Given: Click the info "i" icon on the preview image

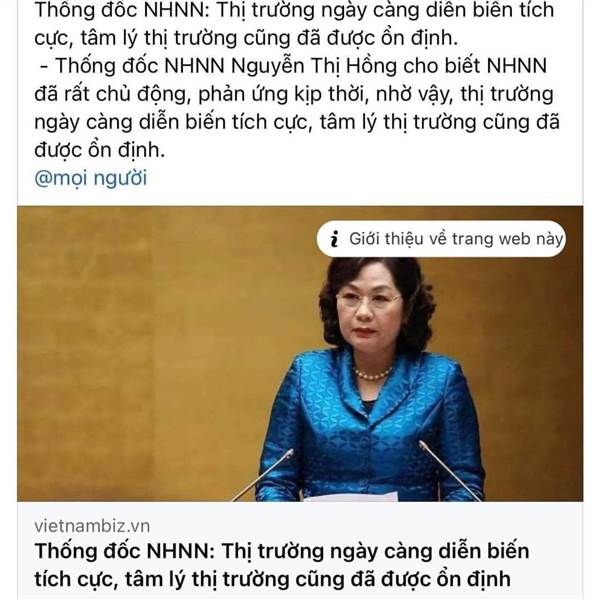Looking at the screenshot, I should (x=334, y=239).
